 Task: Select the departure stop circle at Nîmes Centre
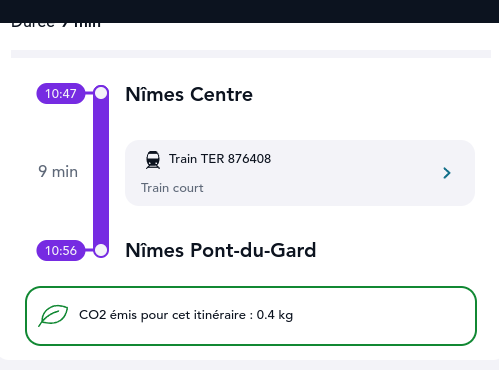[x=101, y=93]
